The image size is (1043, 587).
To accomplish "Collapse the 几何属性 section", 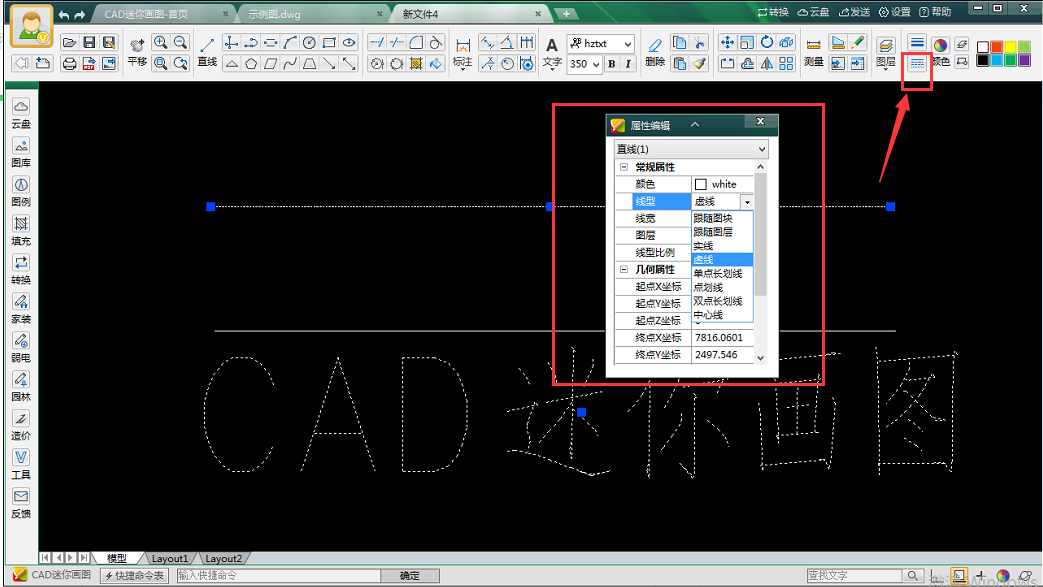I will pos(624,270).
